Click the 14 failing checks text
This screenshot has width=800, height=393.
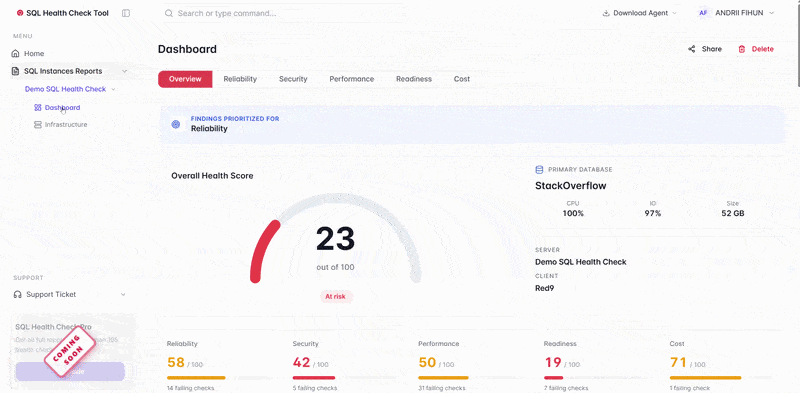tap(190, 388)
